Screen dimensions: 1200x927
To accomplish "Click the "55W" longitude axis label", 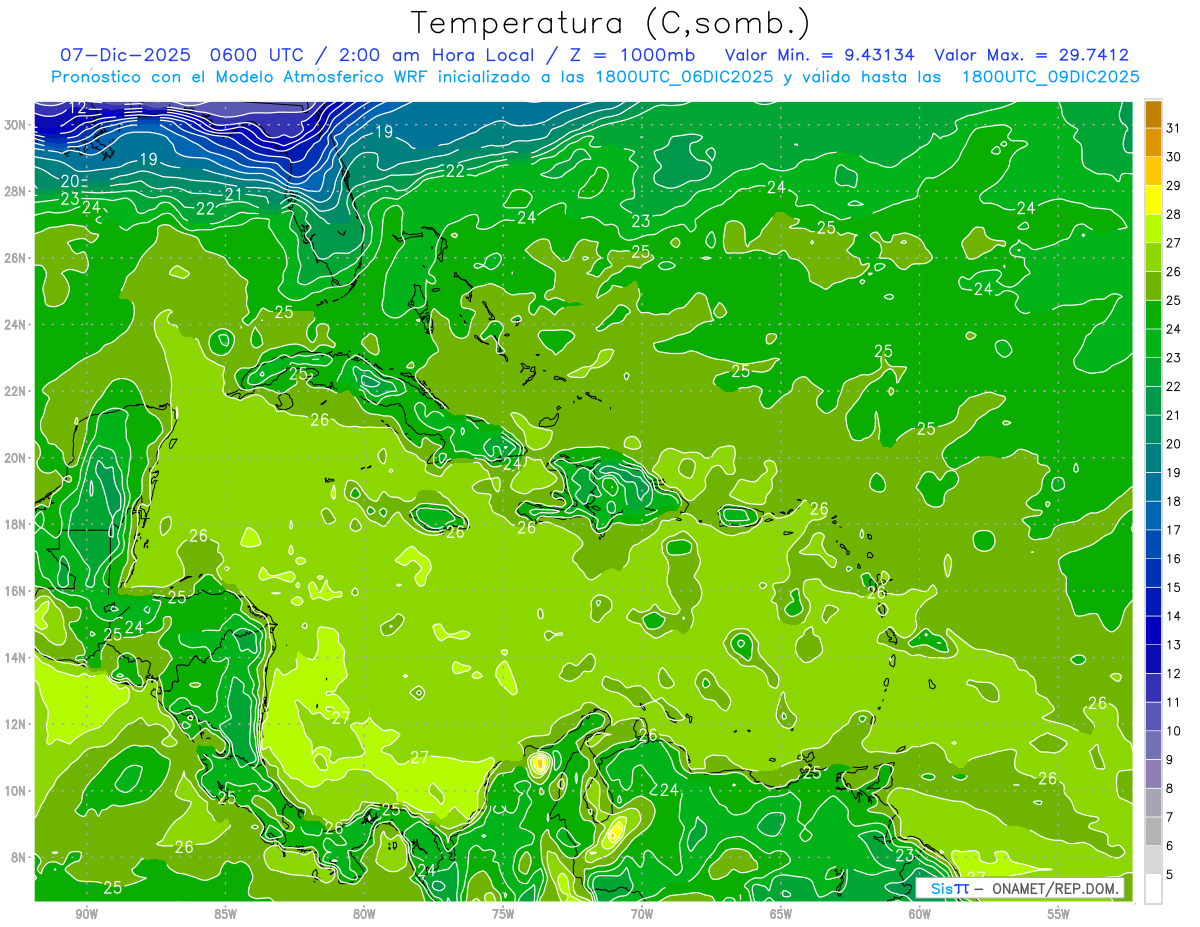I will 1058,914.
